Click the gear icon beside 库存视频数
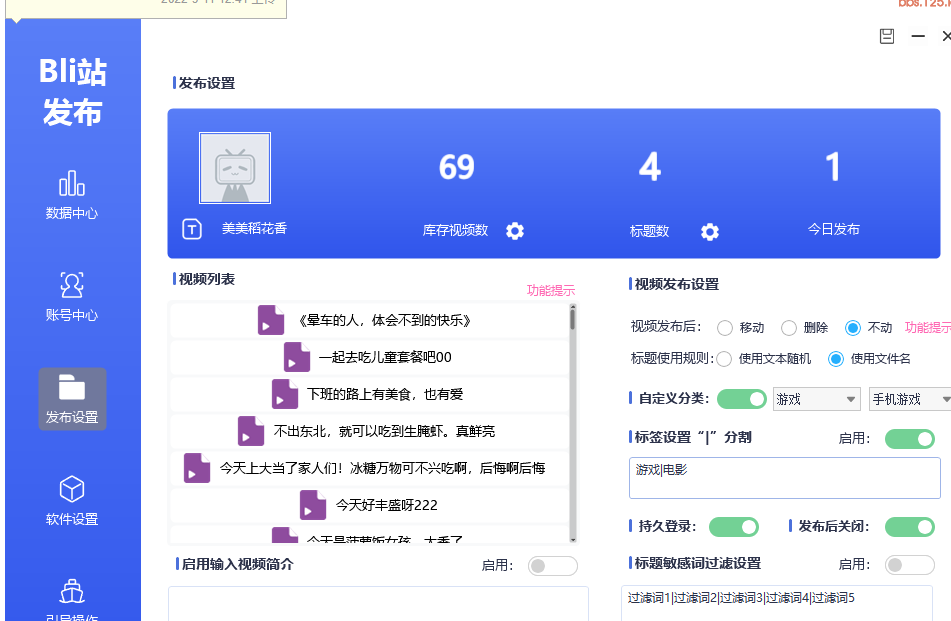 [515, 231]
